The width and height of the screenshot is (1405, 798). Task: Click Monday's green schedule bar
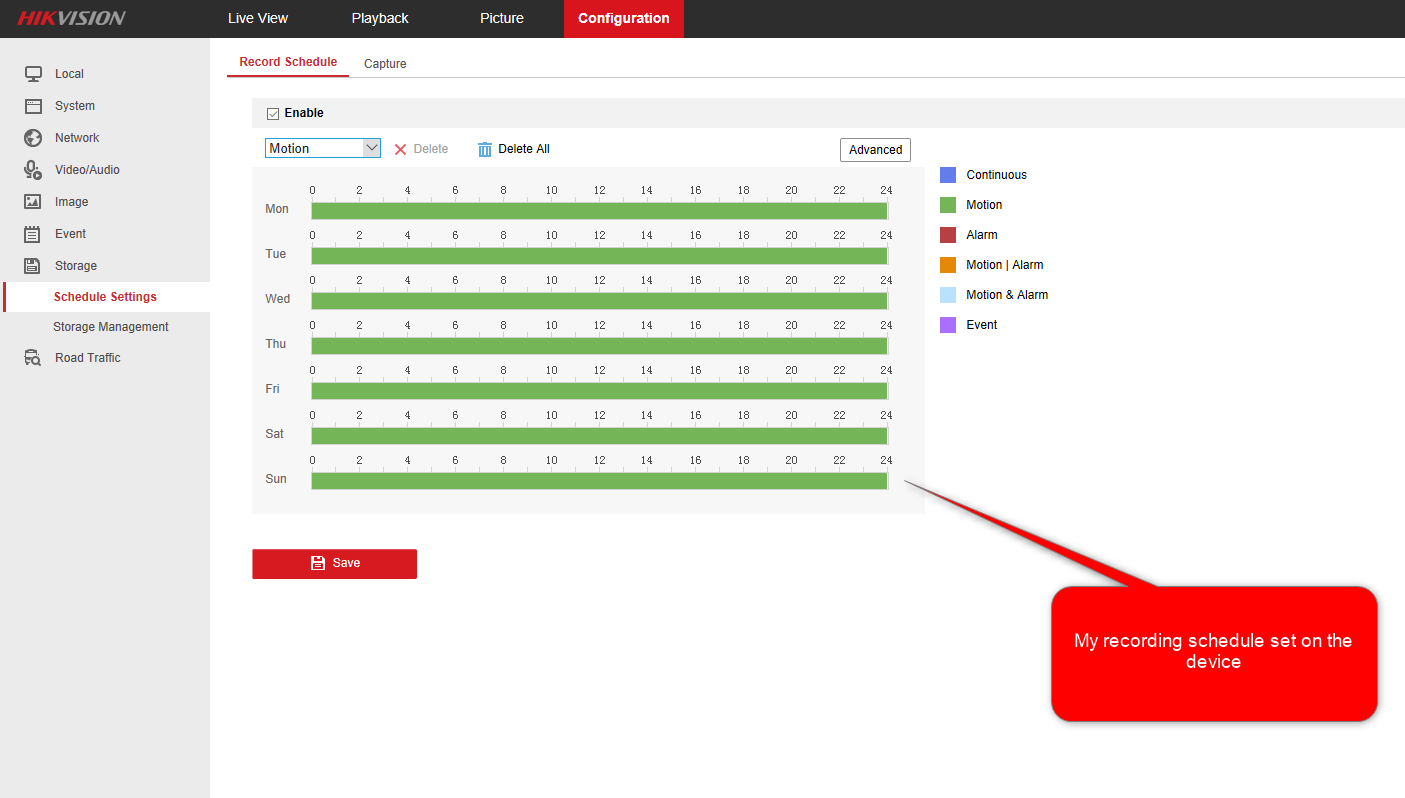[x=599, y=211]
